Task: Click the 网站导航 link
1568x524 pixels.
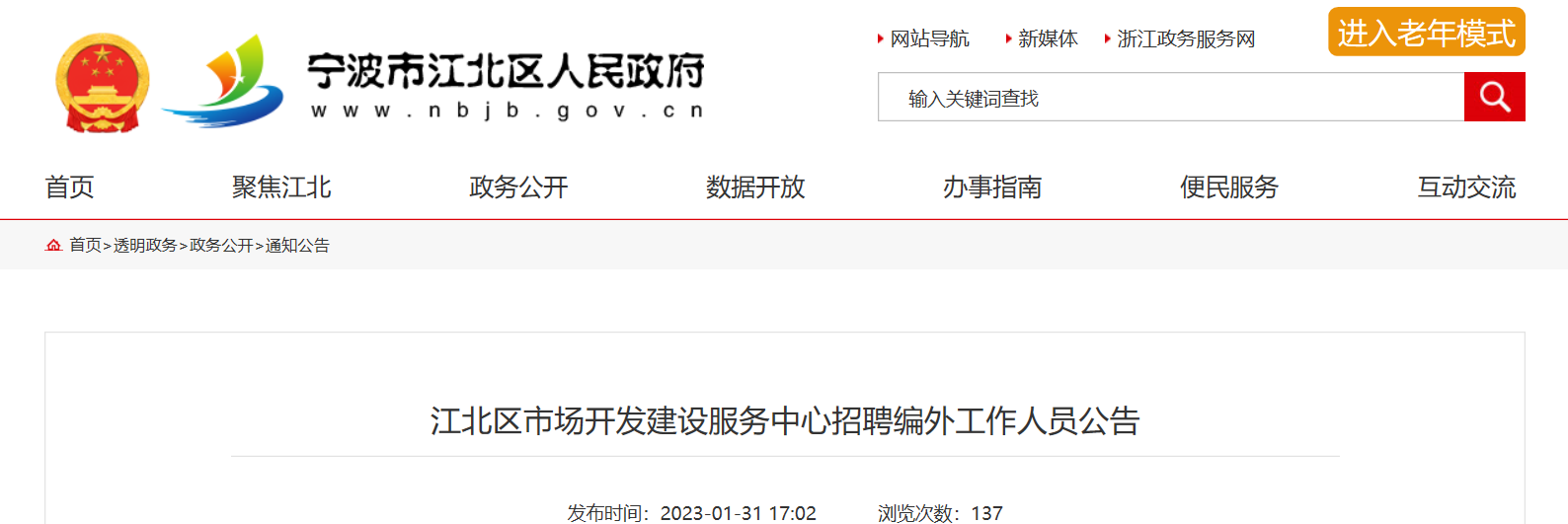Action: pos(929,38)
